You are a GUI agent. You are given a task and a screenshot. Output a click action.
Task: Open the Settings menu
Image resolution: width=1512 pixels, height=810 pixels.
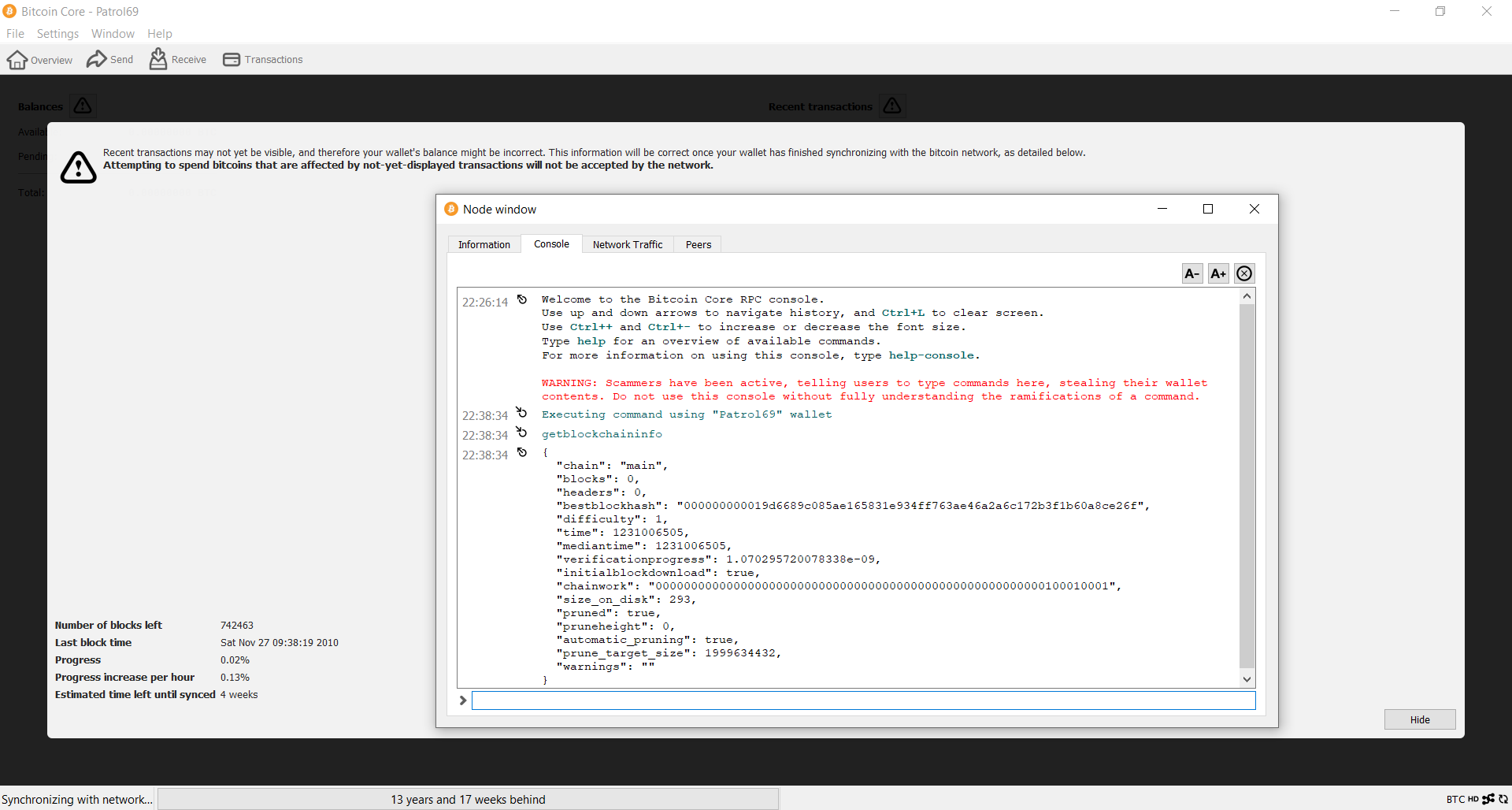click(57, 34)
